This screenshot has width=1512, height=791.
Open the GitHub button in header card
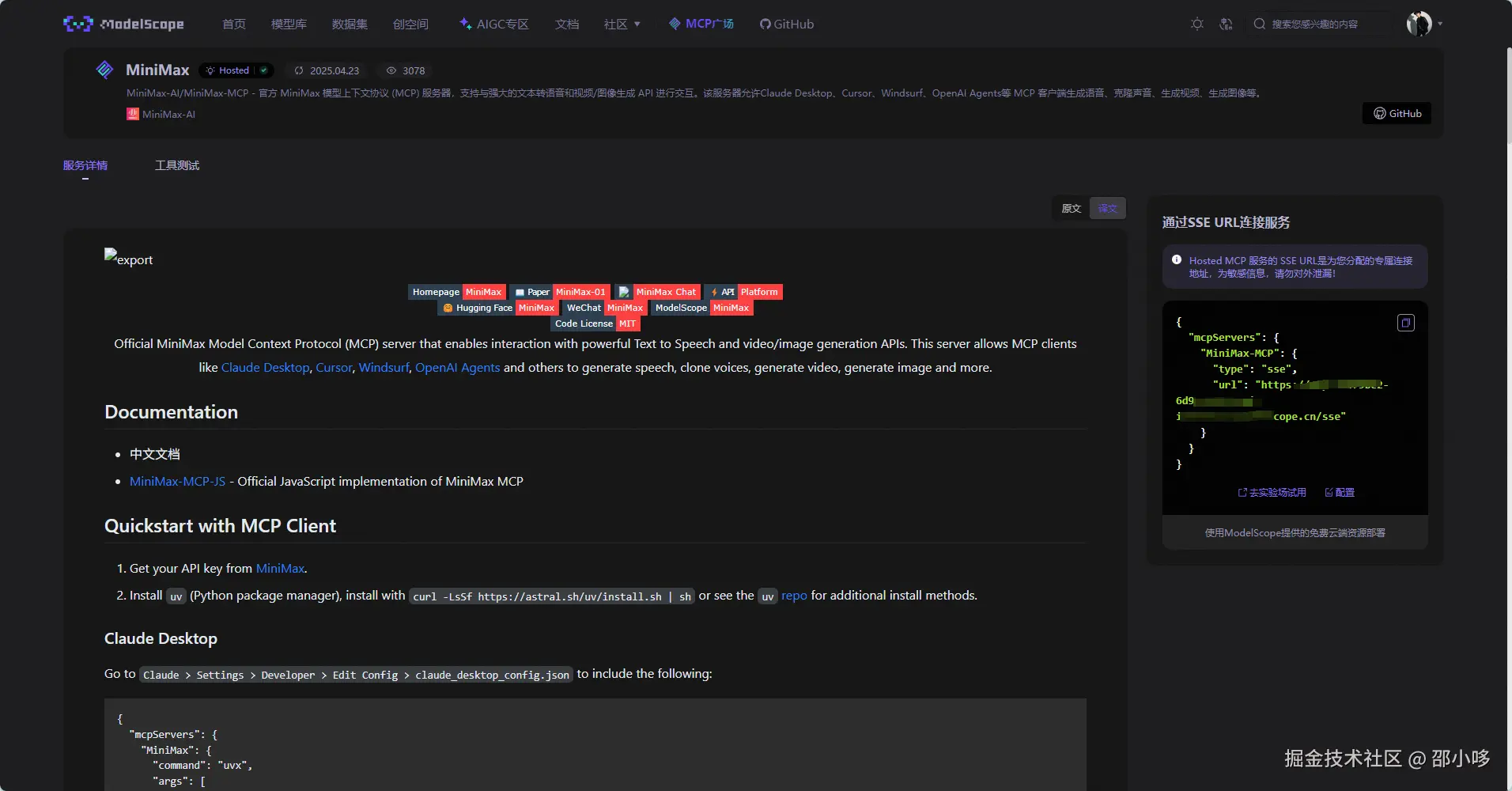click(1397, 113)
